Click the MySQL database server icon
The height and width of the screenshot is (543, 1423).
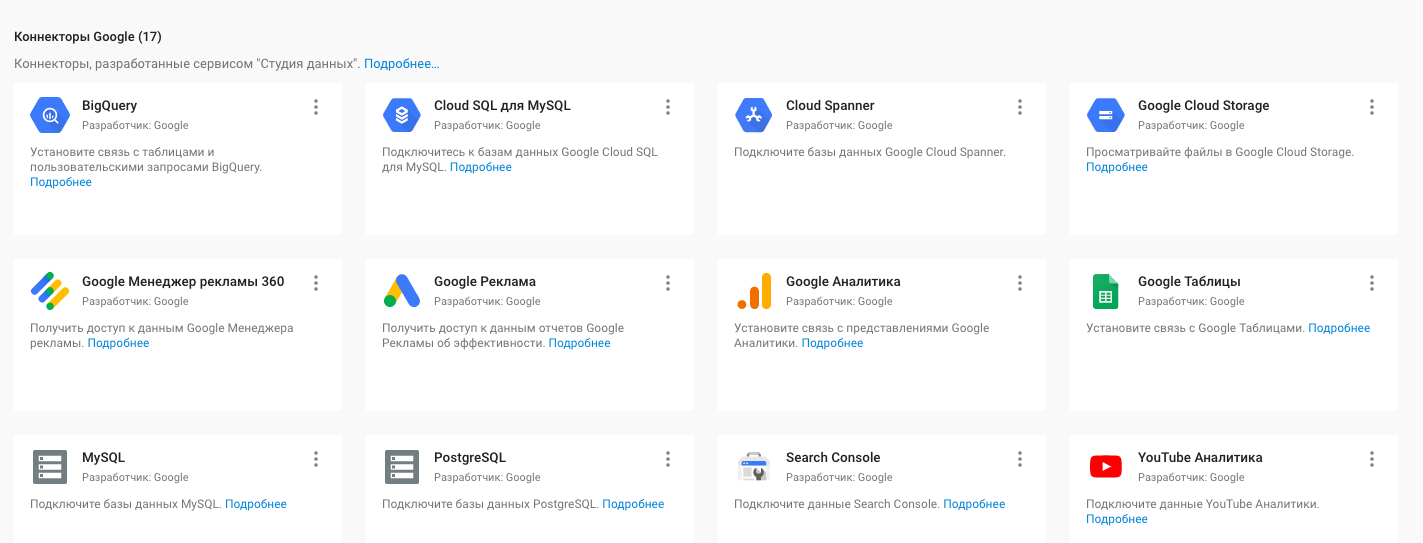point(50,467)
